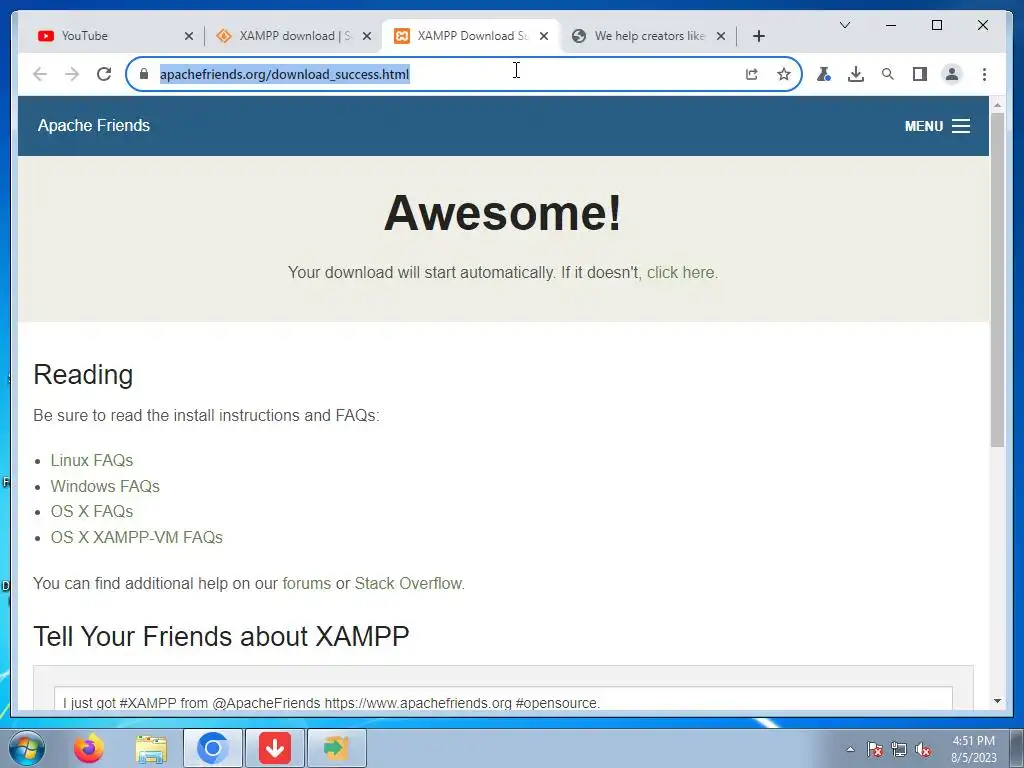Open the green arrow app in taskbar
The height and width of the screenshot is (768, 1024).
click(336, 748)
